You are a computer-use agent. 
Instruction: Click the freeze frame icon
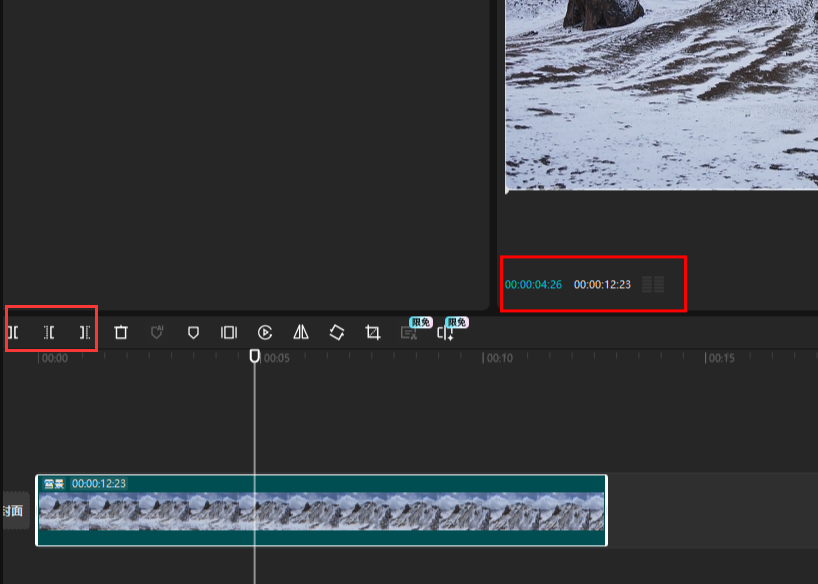pos(229,332)
